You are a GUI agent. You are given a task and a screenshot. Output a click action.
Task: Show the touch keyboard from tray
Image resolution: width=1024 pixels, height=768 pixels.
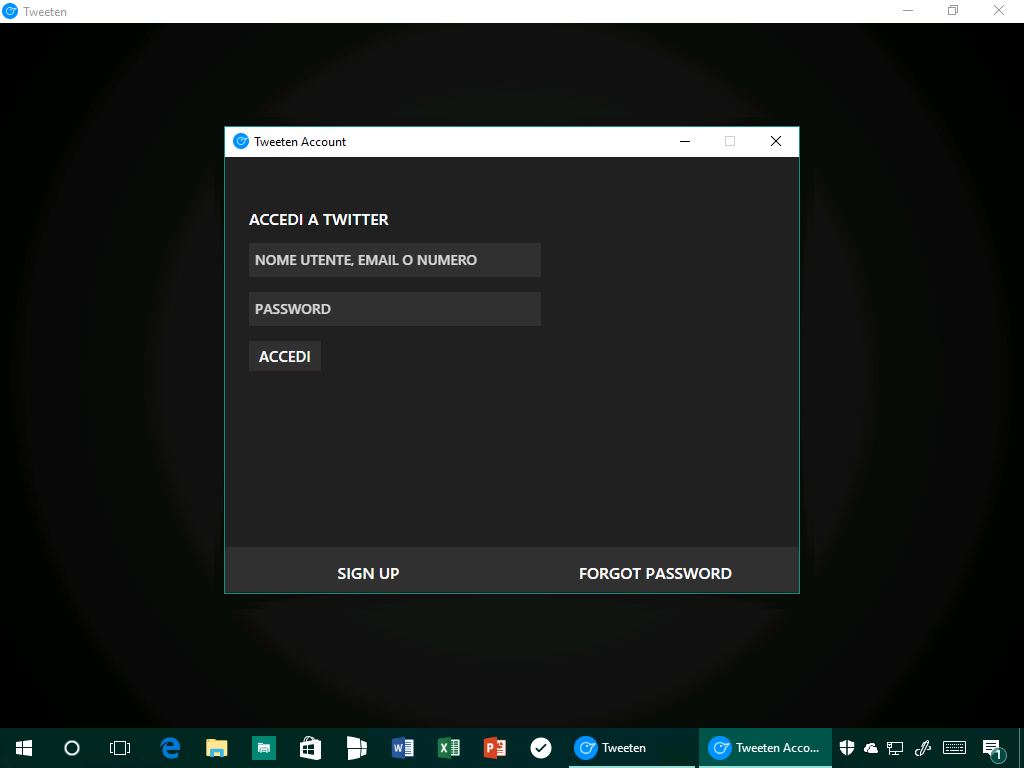[x=954, y=748]
